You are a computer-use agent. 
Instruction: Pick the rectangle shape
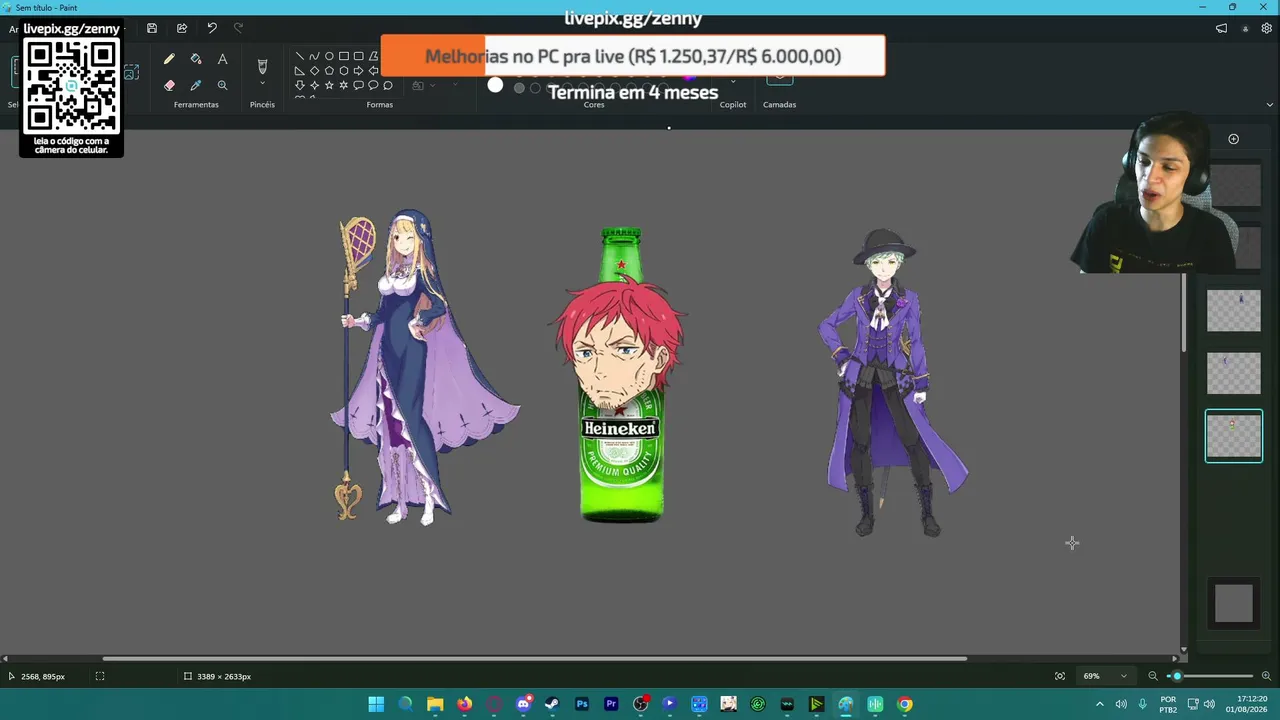[x=344, y=56]
